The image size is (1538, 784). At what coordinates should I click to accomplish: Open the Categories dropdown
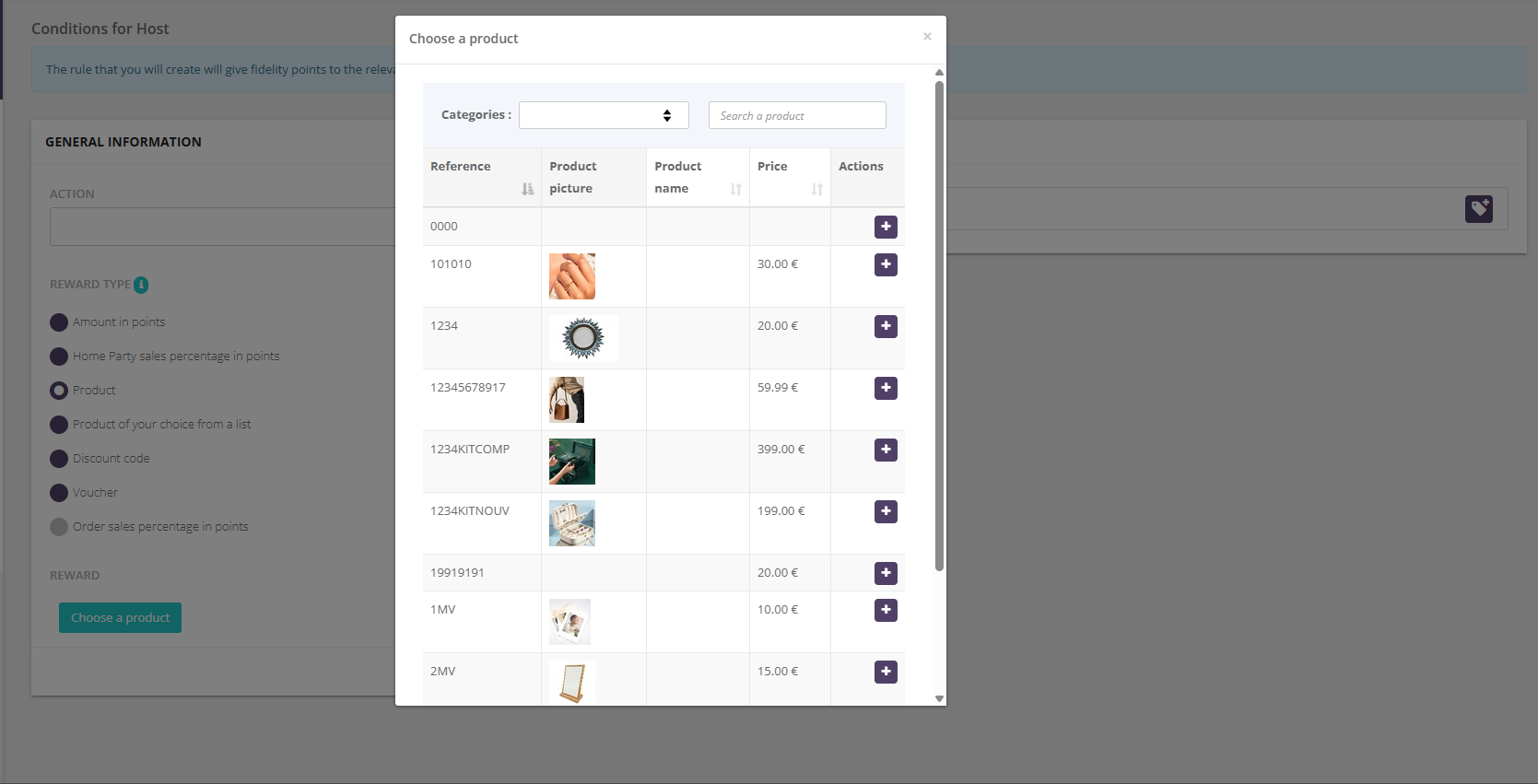[x=604, y=115]
